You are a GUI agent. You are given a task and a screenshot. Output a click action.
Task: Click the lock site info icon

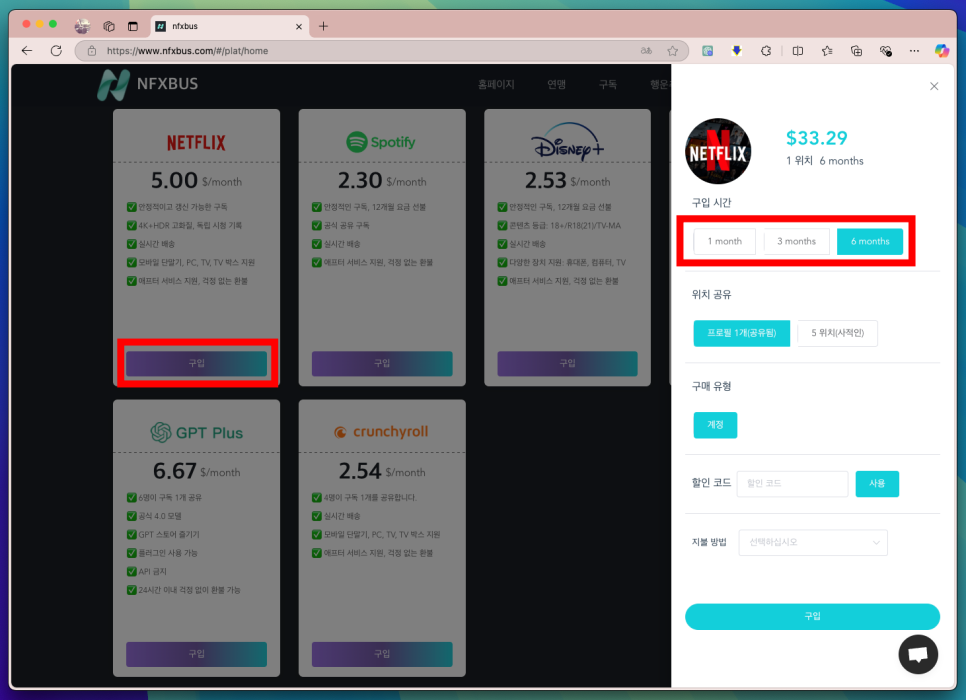(x=92, y=51)
